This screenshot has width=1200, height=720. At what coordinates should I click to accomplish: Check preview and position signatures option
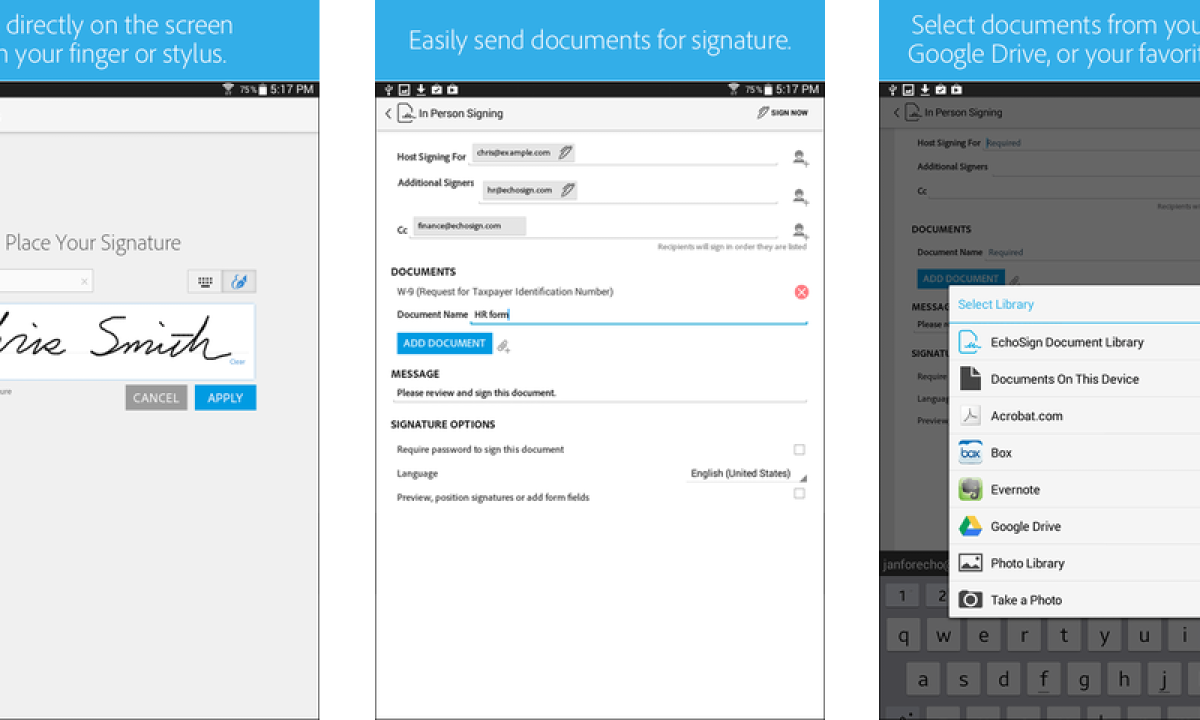pyautogui.click(x=799, y=494)
